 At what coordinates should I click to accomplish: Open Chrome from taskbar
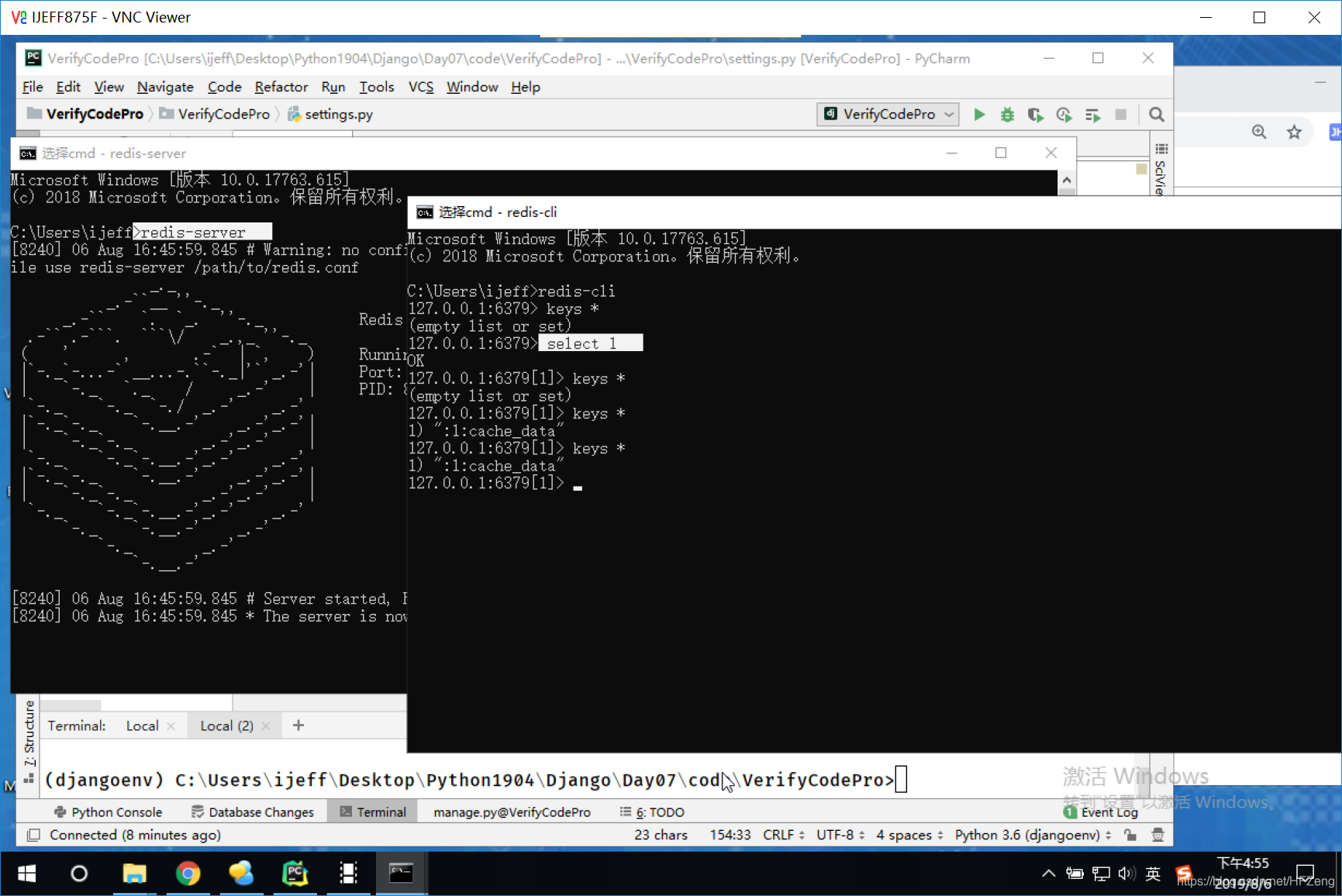188,874
